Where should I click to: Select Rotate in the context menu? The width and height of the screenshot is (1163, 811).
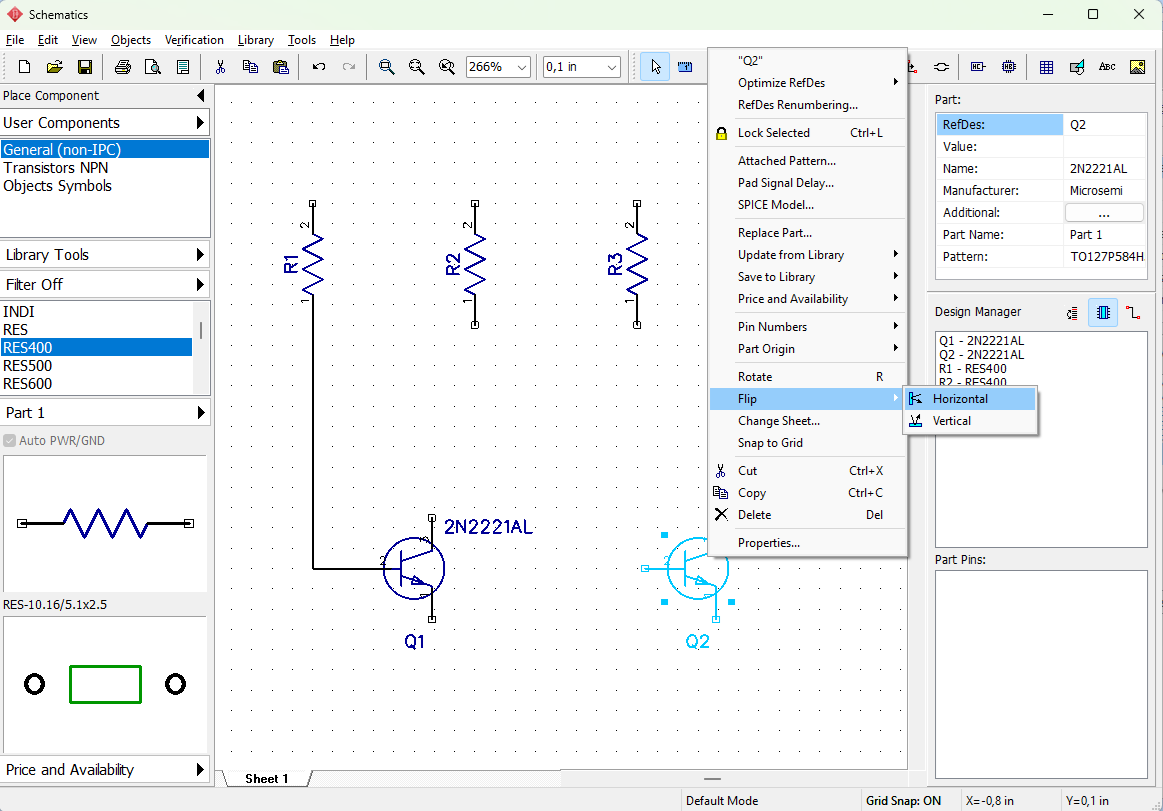pos(808,377)
